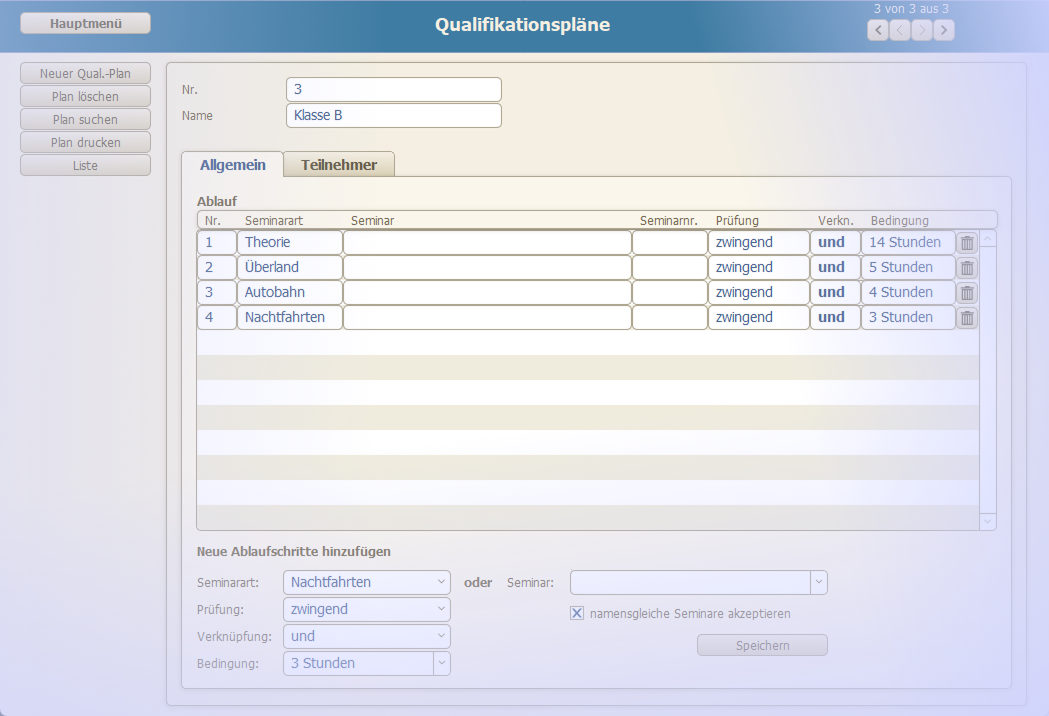Click inside the Name field showing Klasse B
This screenshot has height=716, width=1049.
[x=393, y=115]
